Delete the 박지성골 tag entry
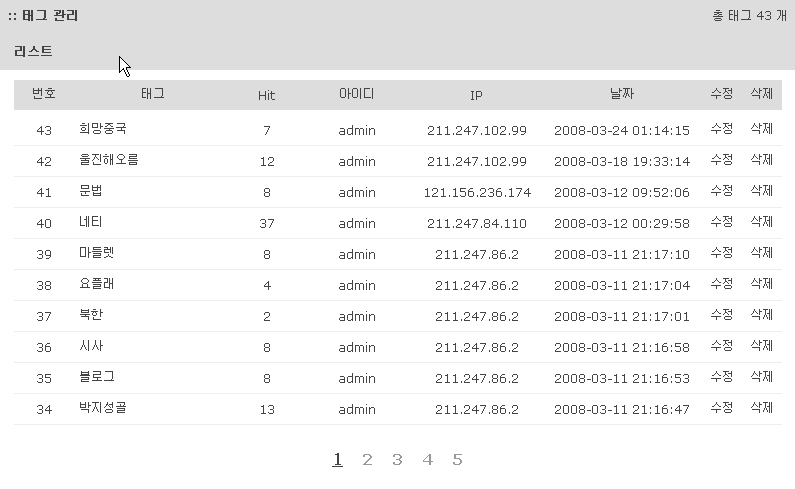 click(762, 408)
